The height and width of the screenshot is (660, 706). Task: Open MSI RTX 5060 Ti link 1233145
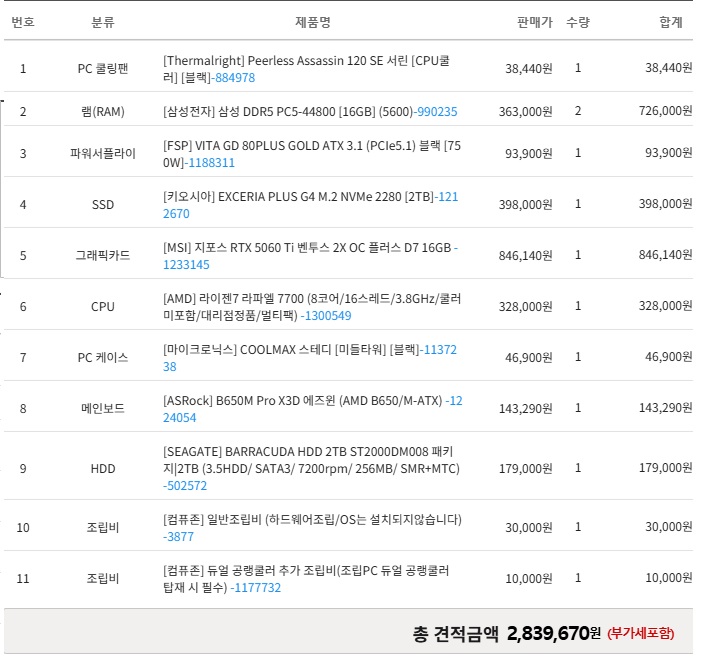pos(186,264)
